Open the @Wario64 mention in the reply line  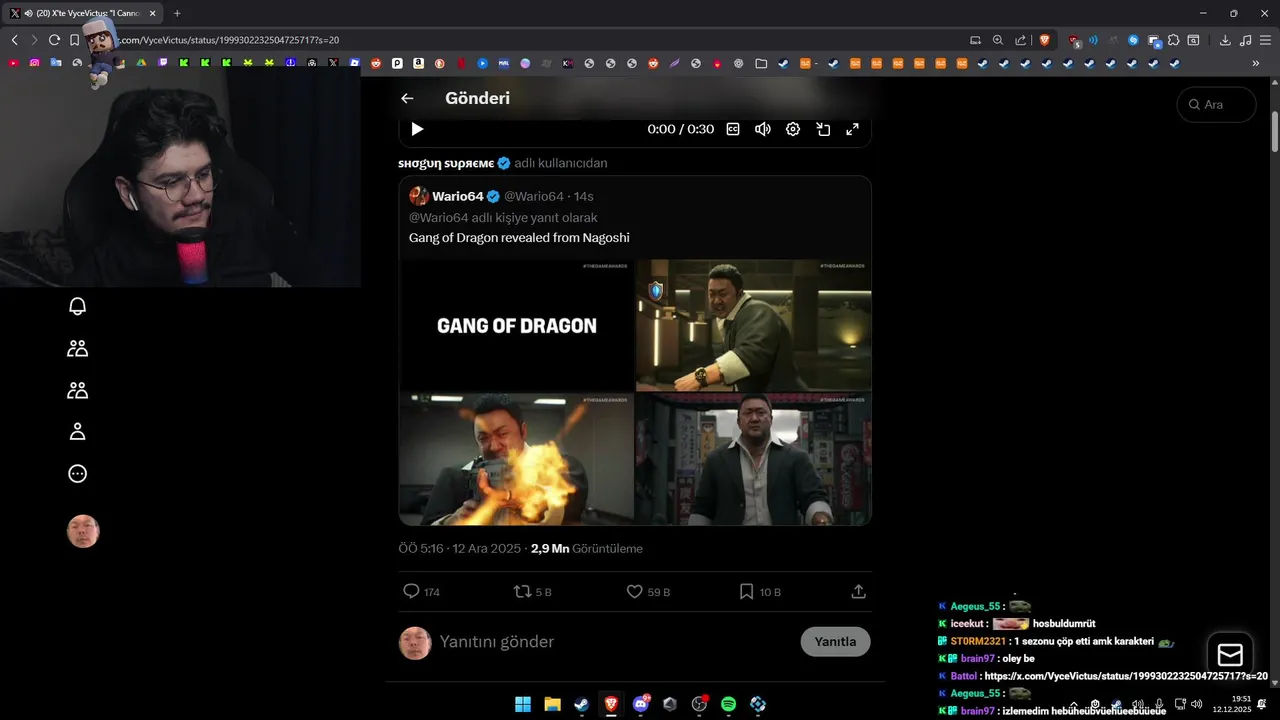438,217
